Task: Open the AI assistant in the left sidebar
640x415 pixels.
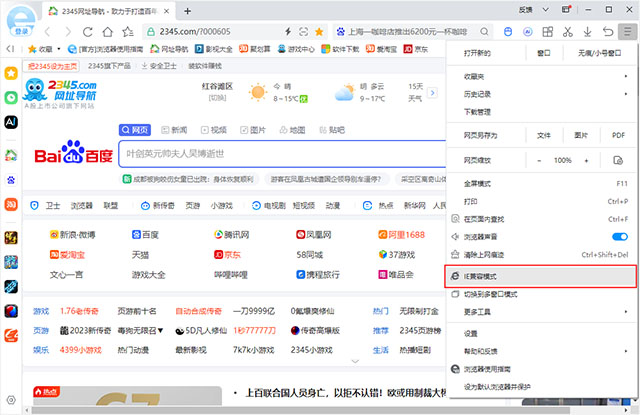Action: 11,120
